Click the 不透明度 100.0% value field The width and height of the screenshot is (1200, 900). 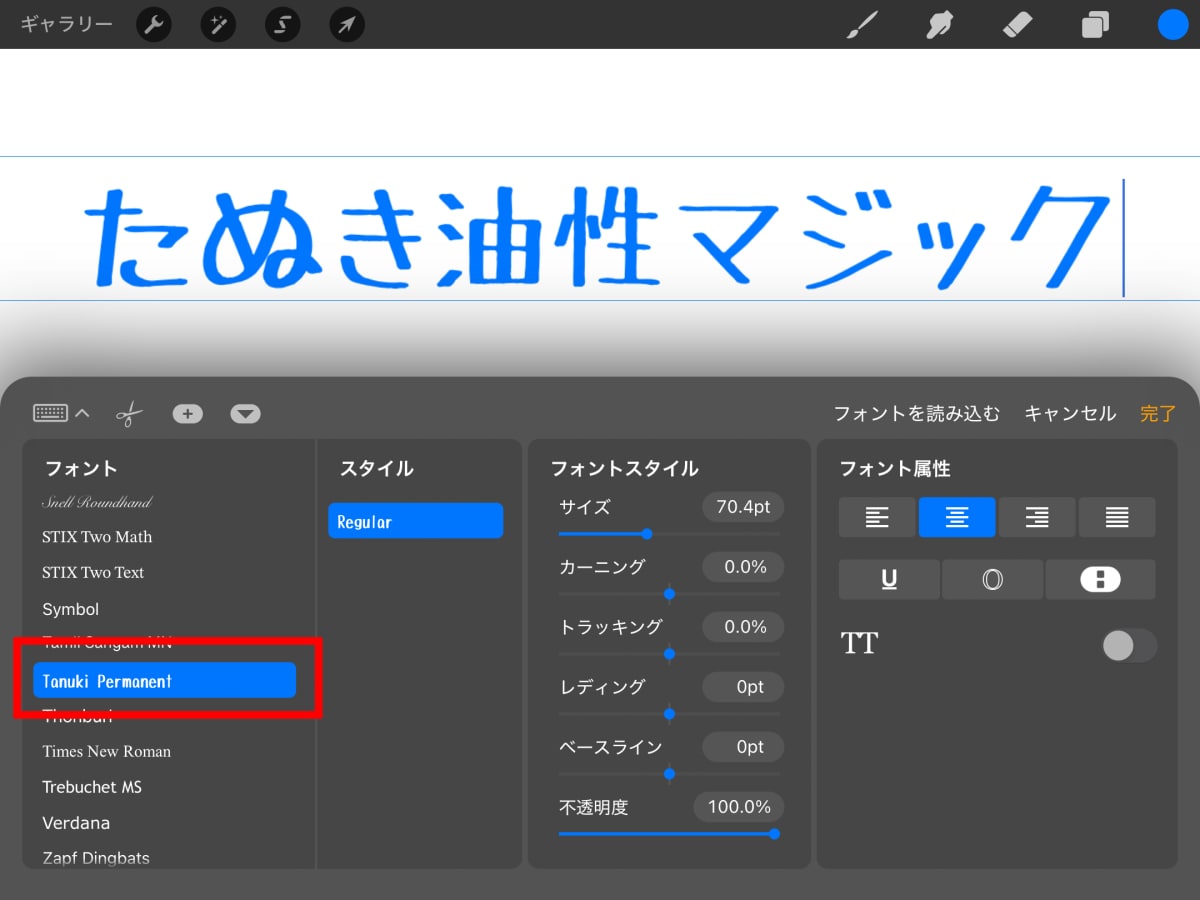point(739,807)
